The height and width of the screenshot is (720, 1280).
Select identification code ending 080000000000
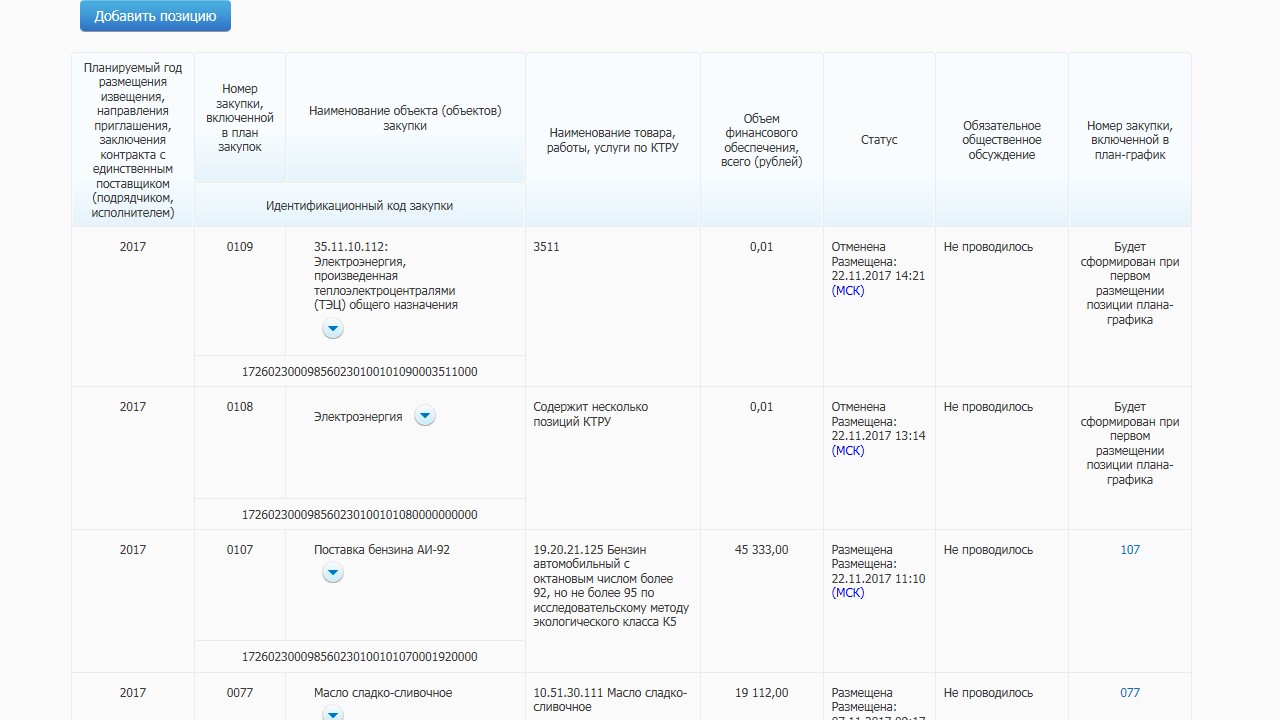360,515
